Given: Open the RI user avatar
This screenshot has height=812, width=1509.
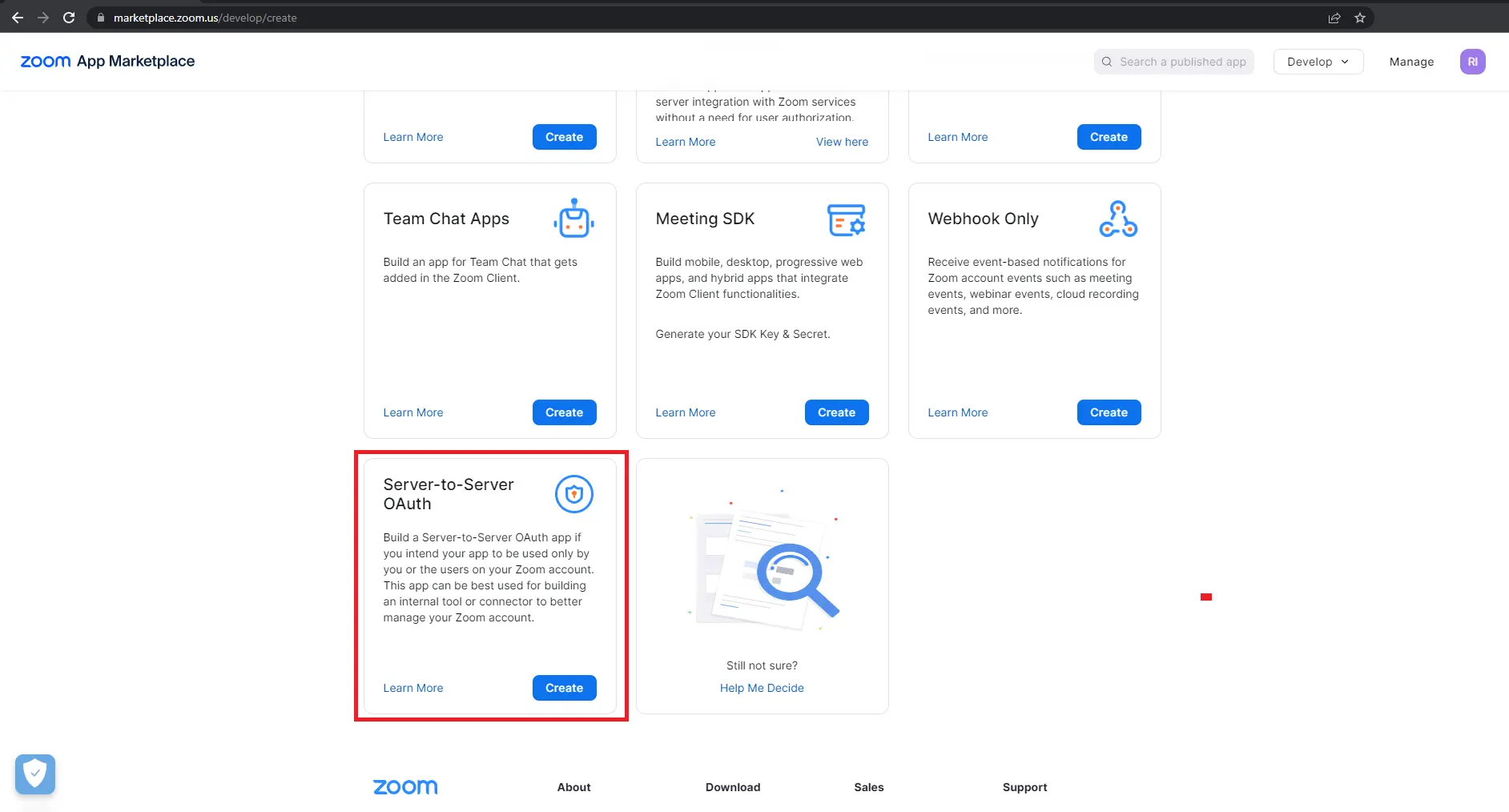Looking at the screenshot, I should tap(1472, 62).
